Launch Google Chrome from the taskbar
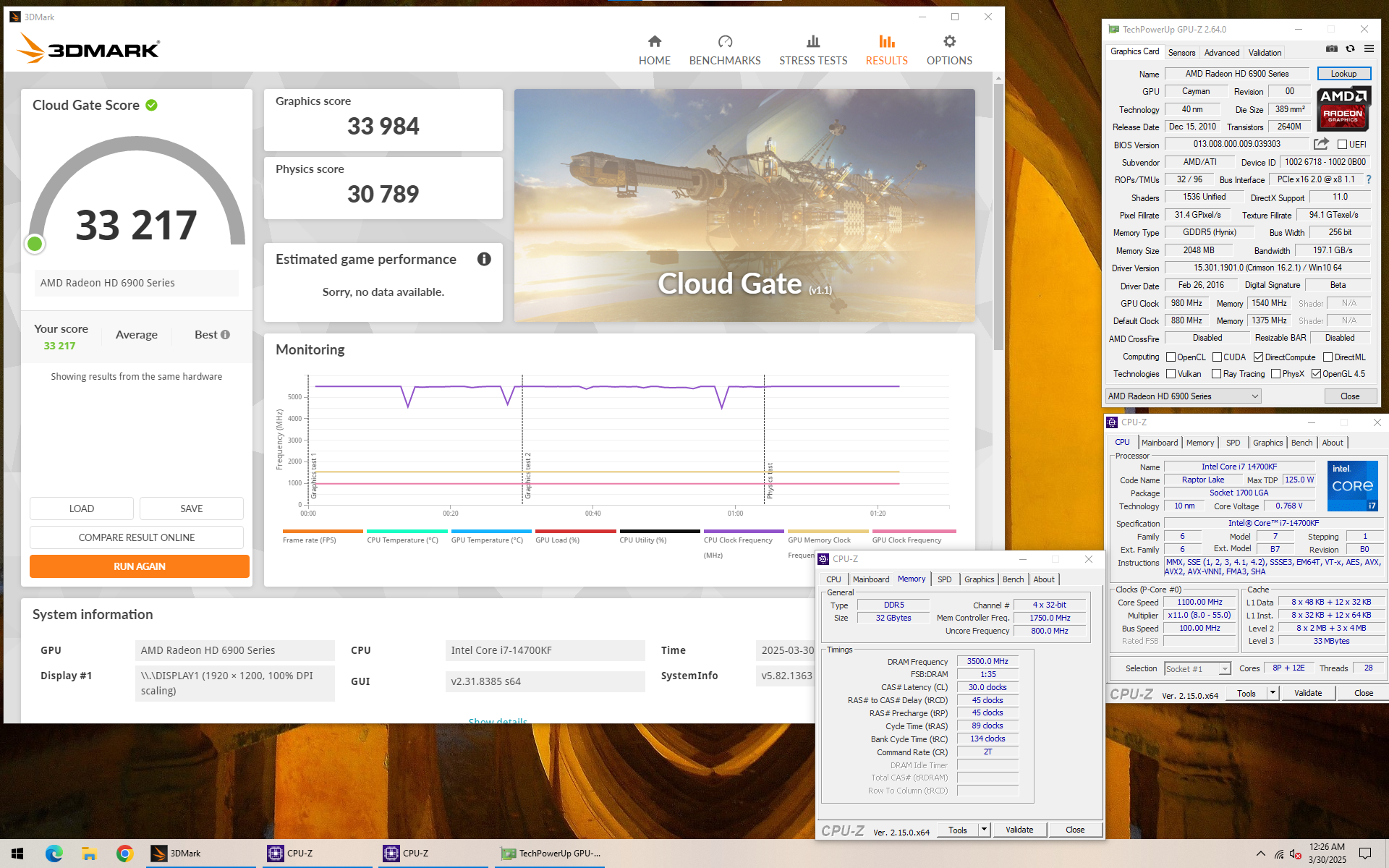 coord(124,854)
